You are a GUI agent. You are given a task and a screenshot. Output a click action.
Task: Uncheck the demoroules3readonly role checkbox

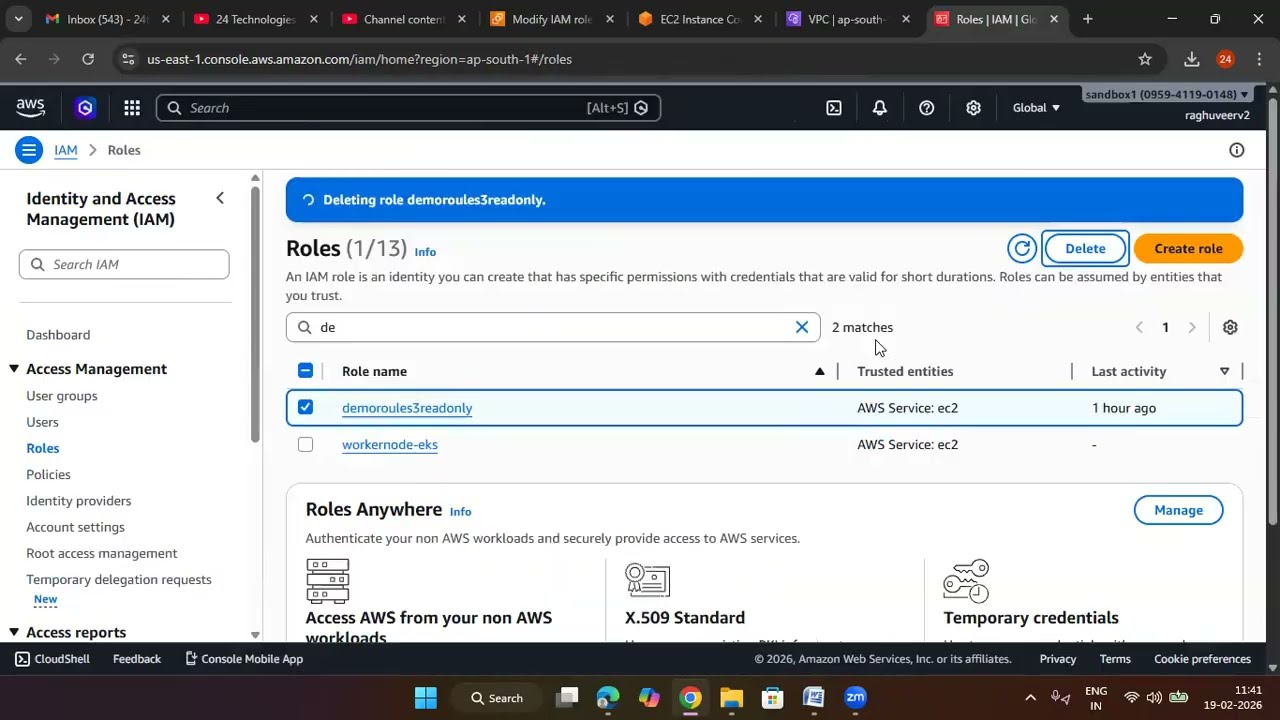coord(305,407)
